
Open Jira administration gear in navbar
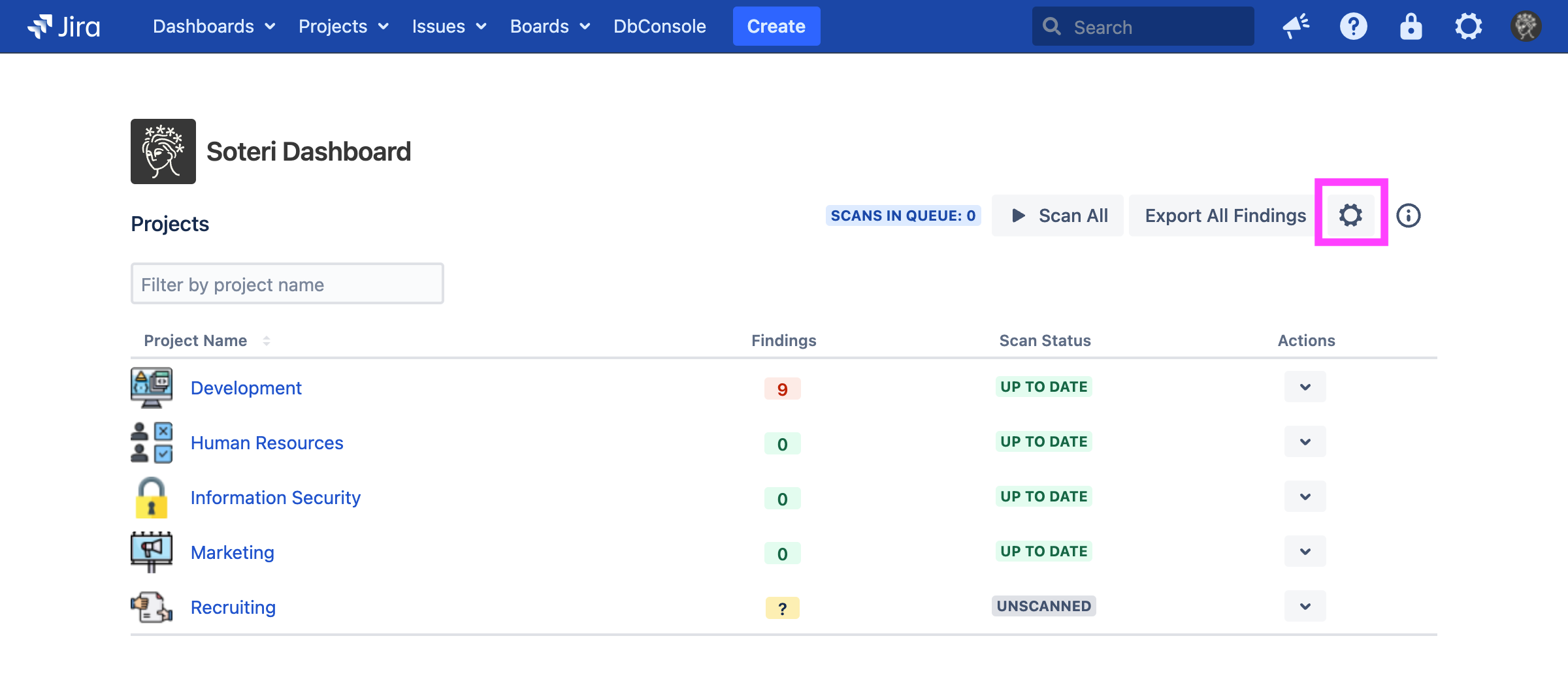[x=1468, y=27]
